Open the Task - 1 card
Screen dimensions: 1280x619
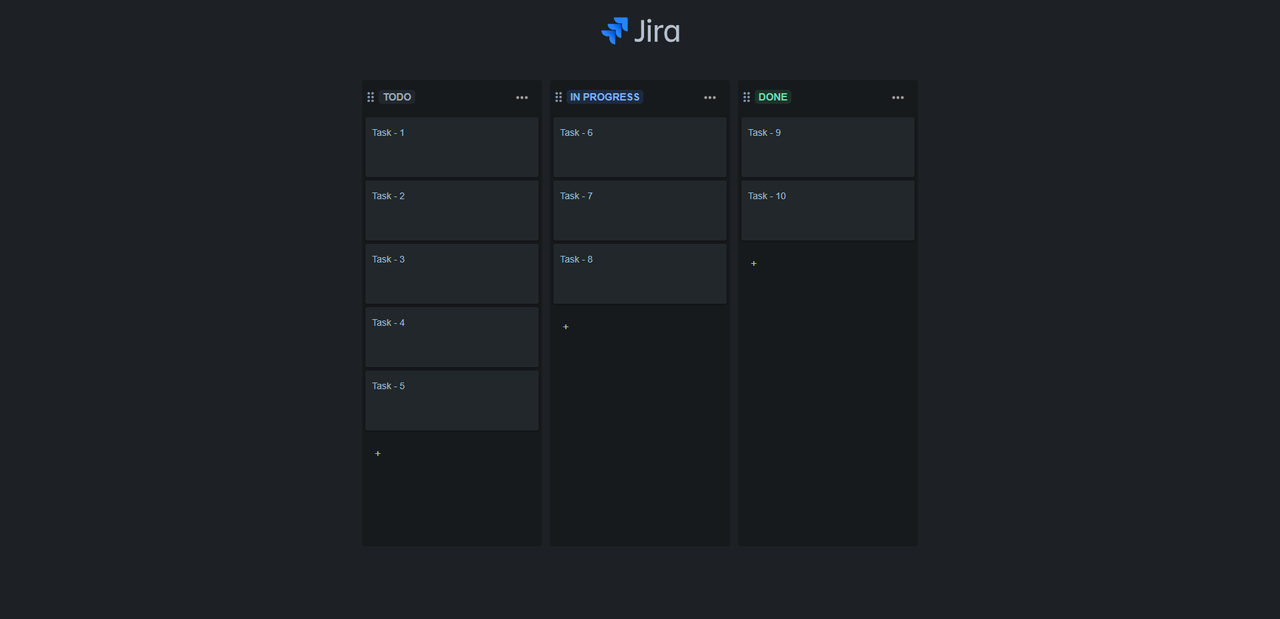pos(451,147)
